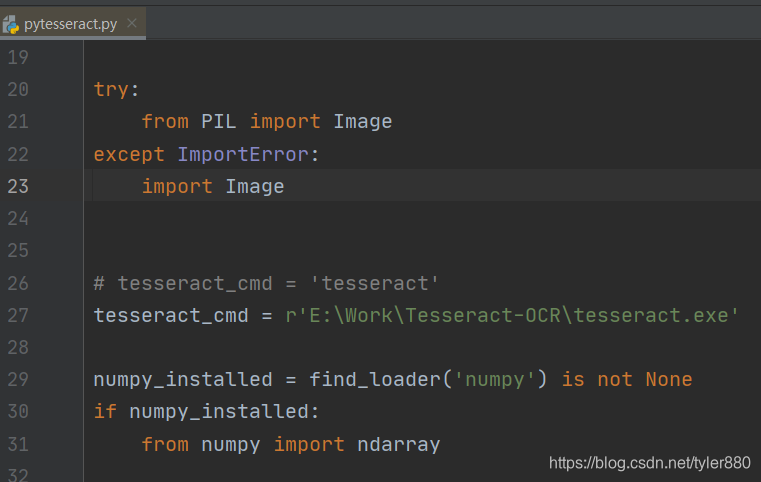Viewport: 761px width, 482px height.
Task: Click PIL in the from import statement
Action: pyautogui.click(x=218, y=121)
